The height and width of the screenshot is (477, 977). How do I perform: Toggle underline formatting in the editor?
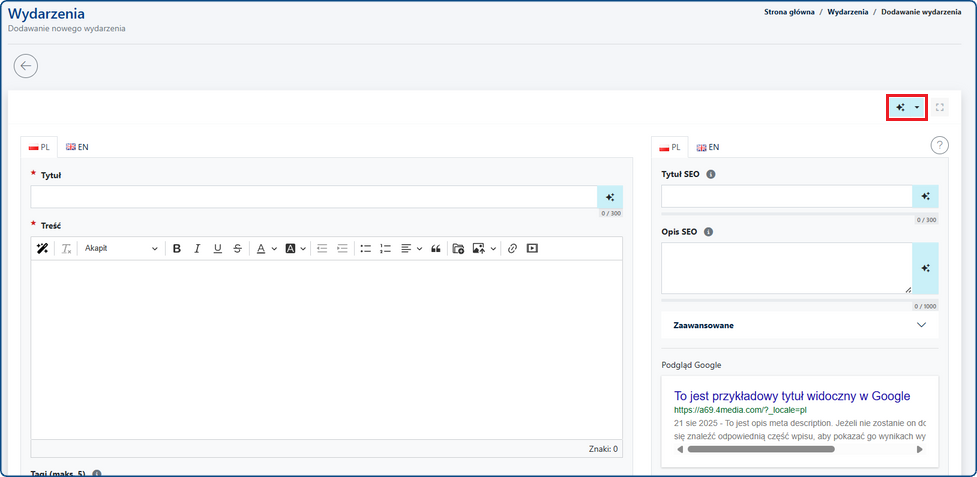pyautogui.click(x=217, y=248)
